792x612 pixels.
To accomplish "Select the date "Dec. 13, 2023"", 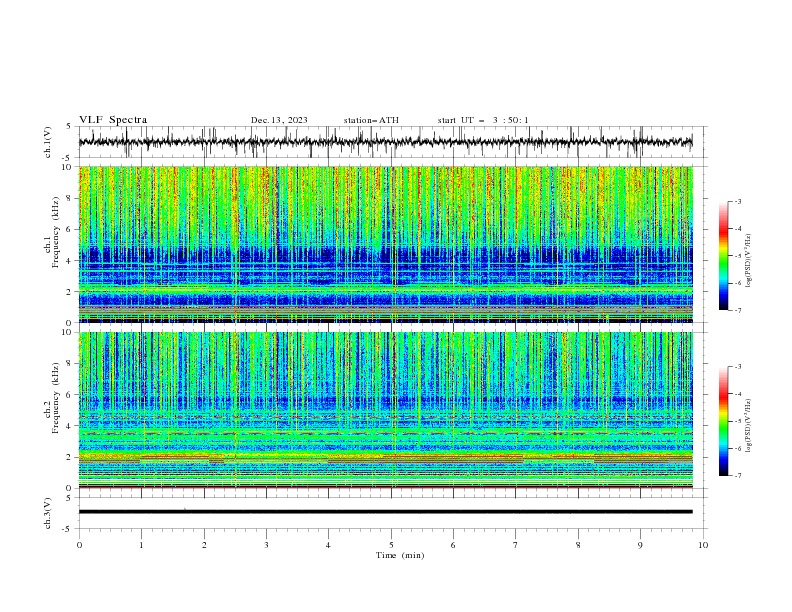I will pos(279,120).
